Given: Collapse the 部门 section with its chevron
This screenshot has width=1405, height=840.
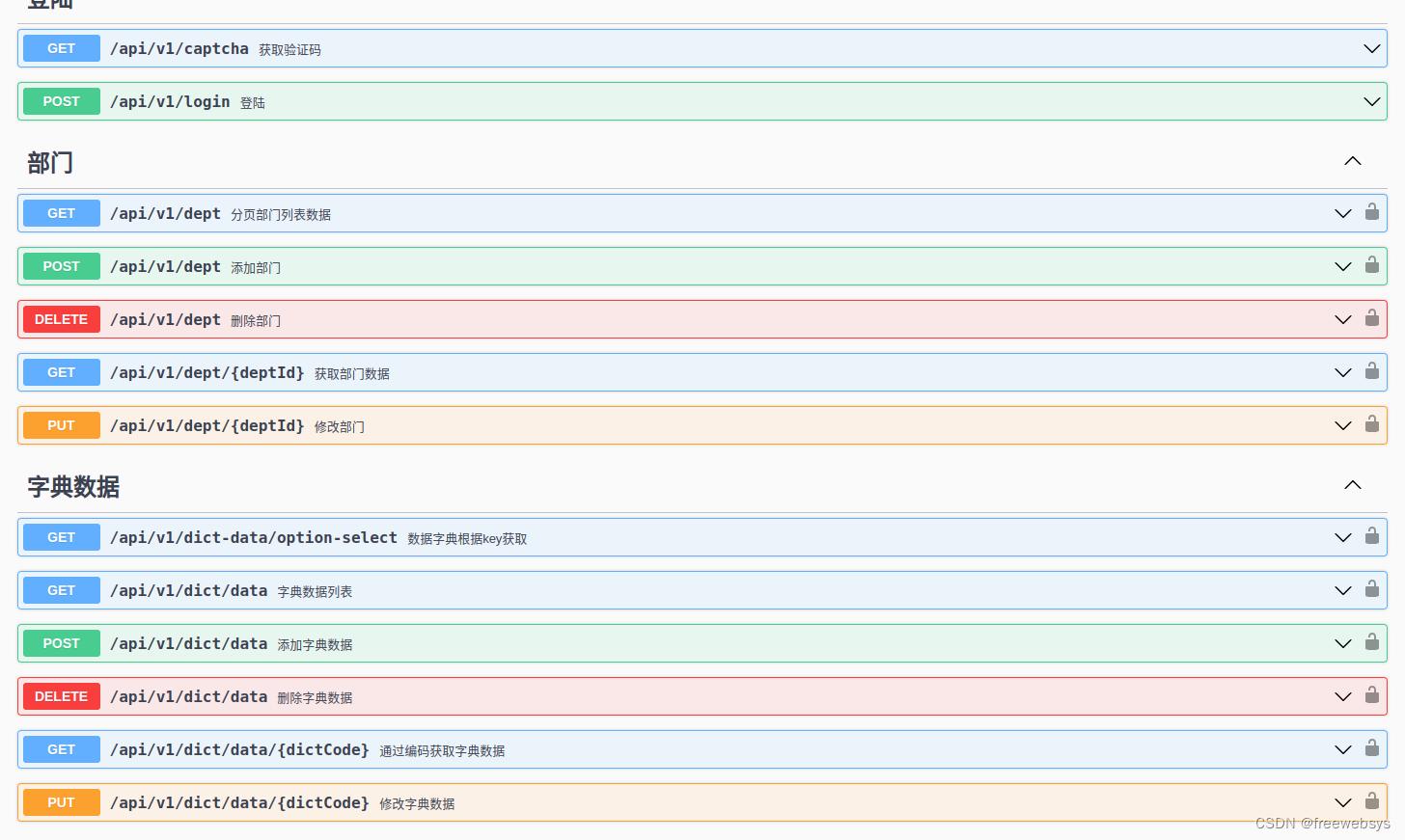Looking at the screenshot, I should point(1353,161).
